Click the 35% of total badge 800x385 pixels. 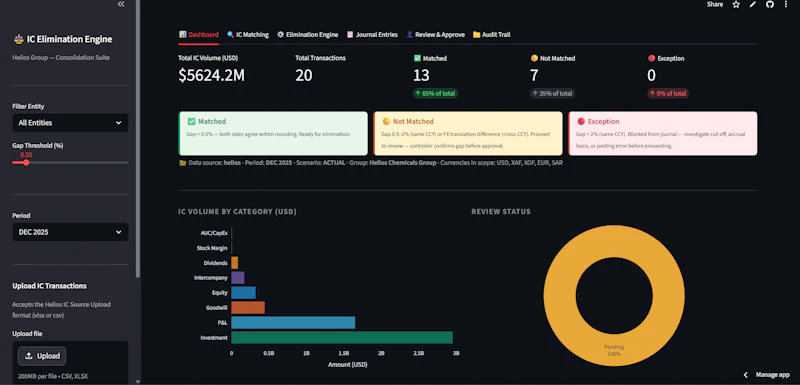coord(553,93)
